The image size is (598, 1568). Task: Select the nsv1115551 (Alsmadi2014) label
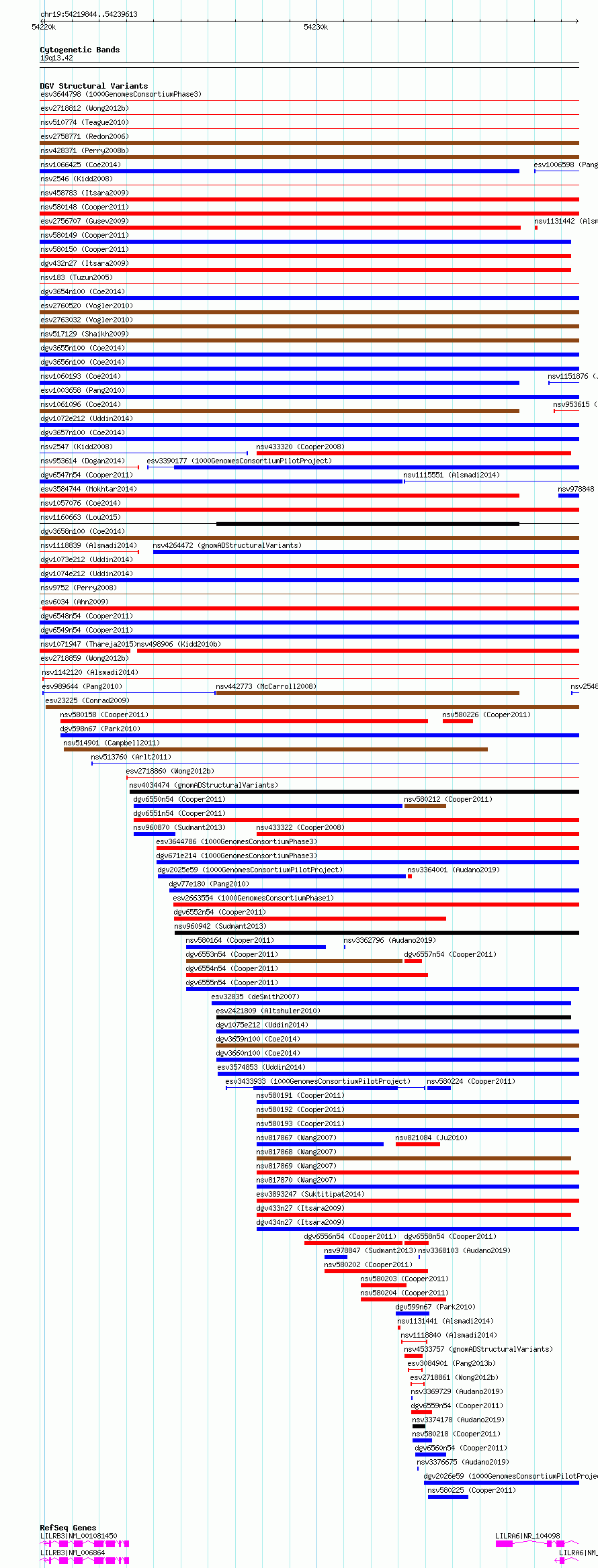pyautogui.click(x=452, y=475)
